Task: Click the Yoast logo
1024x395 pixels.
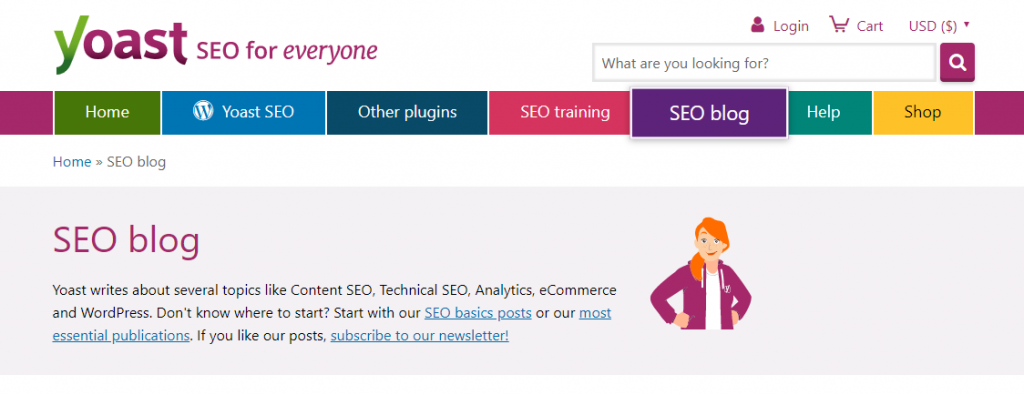Action: 121,44
